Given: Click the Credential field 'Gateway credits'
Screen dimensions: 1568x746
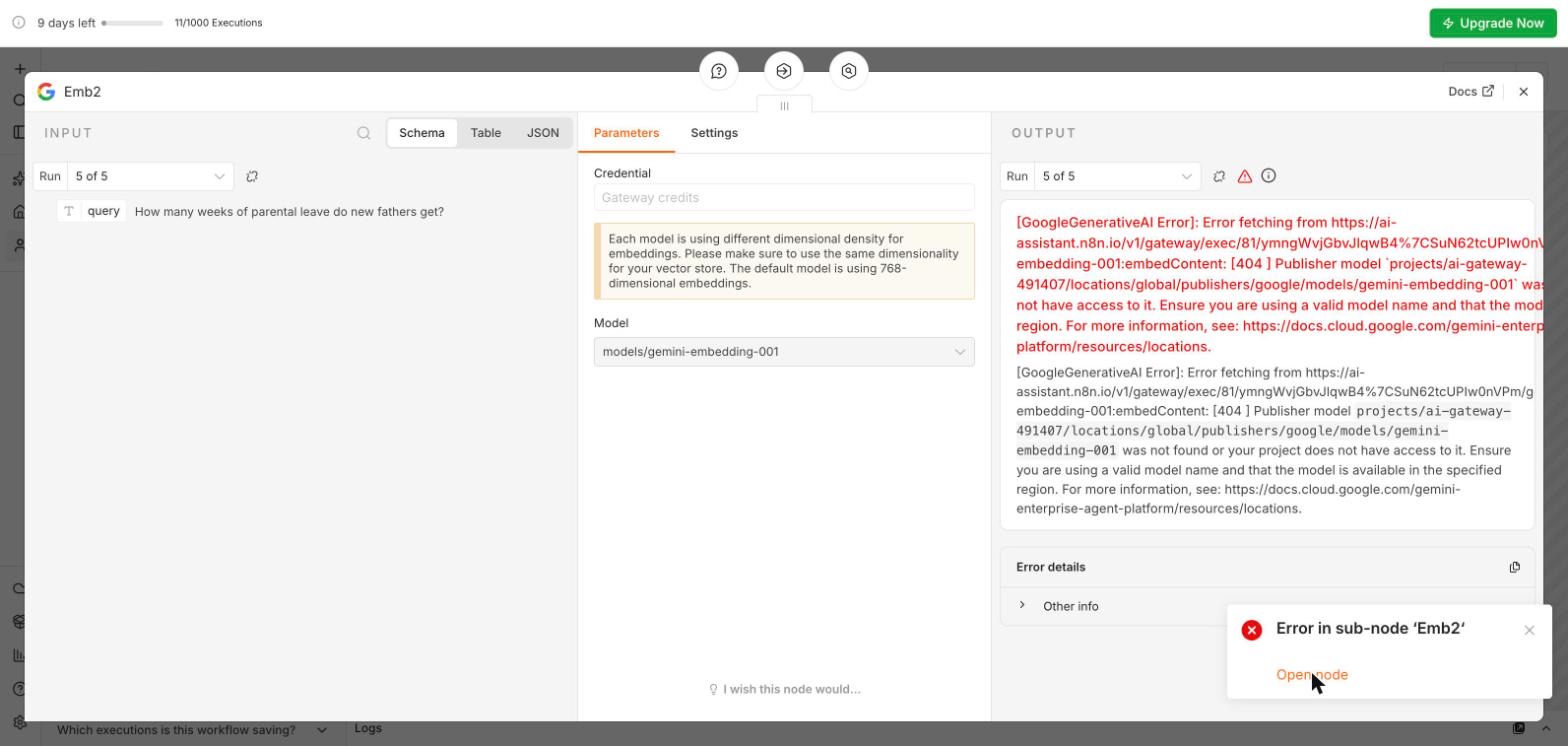Looking at the screenshot, I should point(784,197).
